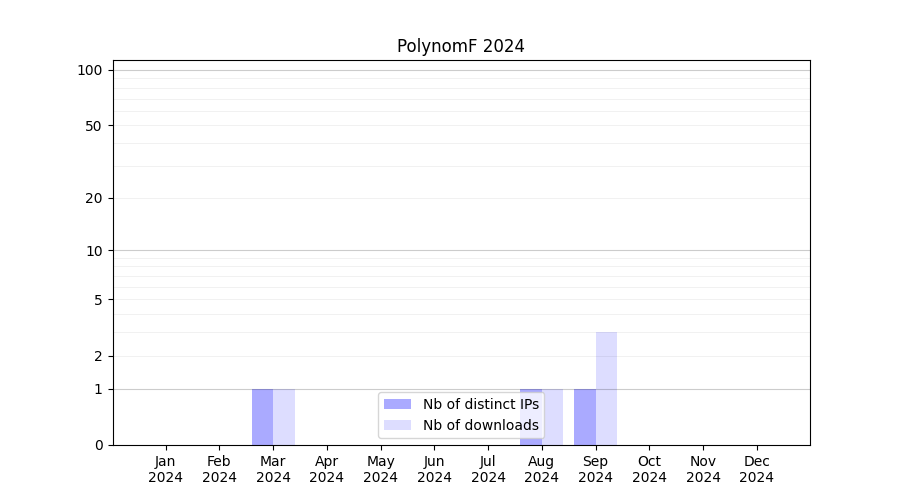Select the Apr 2024 axis label
The image size is (900, 500).
[327, 469]
